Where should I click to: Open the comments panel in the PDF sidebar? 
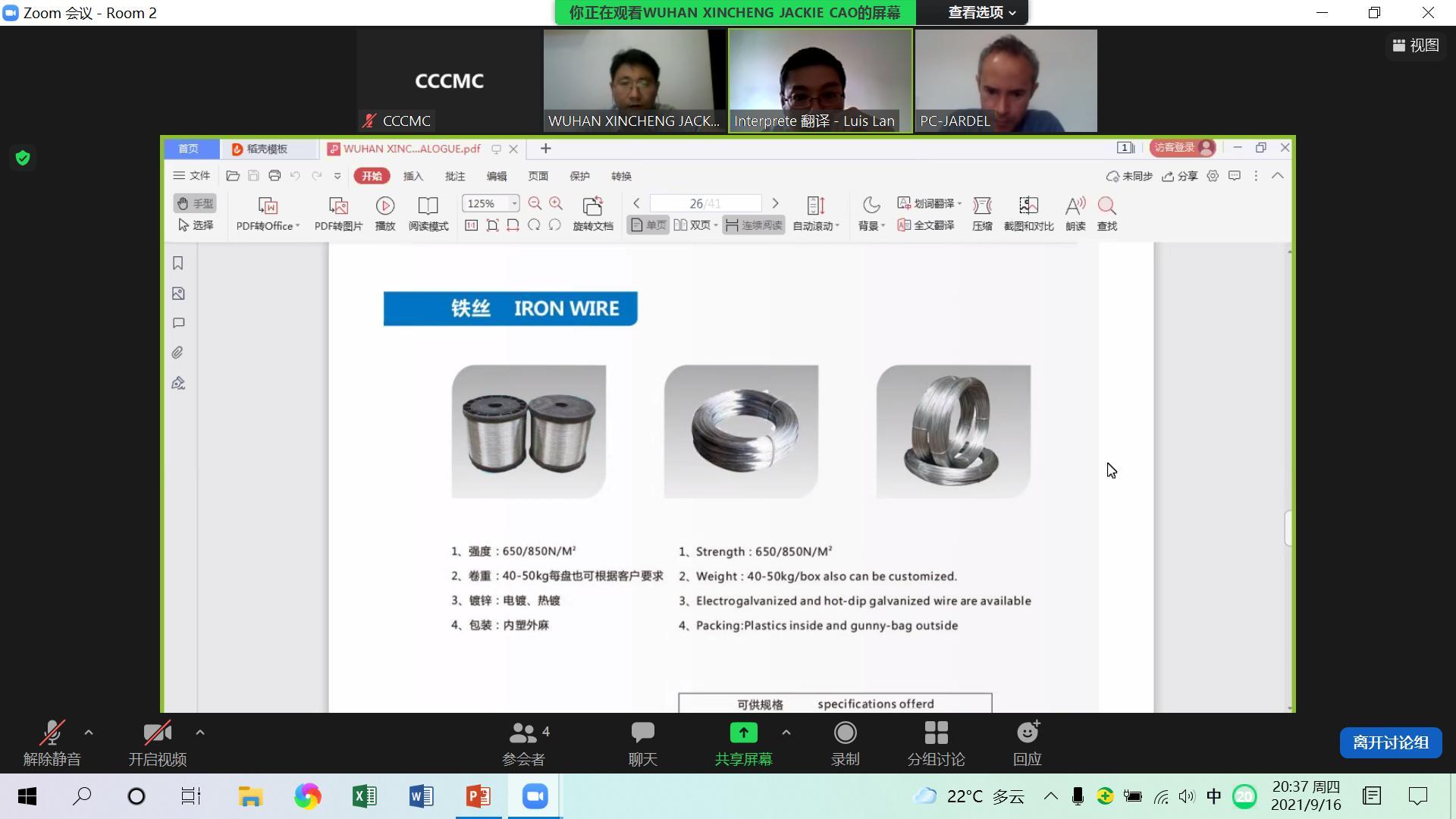[x=178, y=323]
